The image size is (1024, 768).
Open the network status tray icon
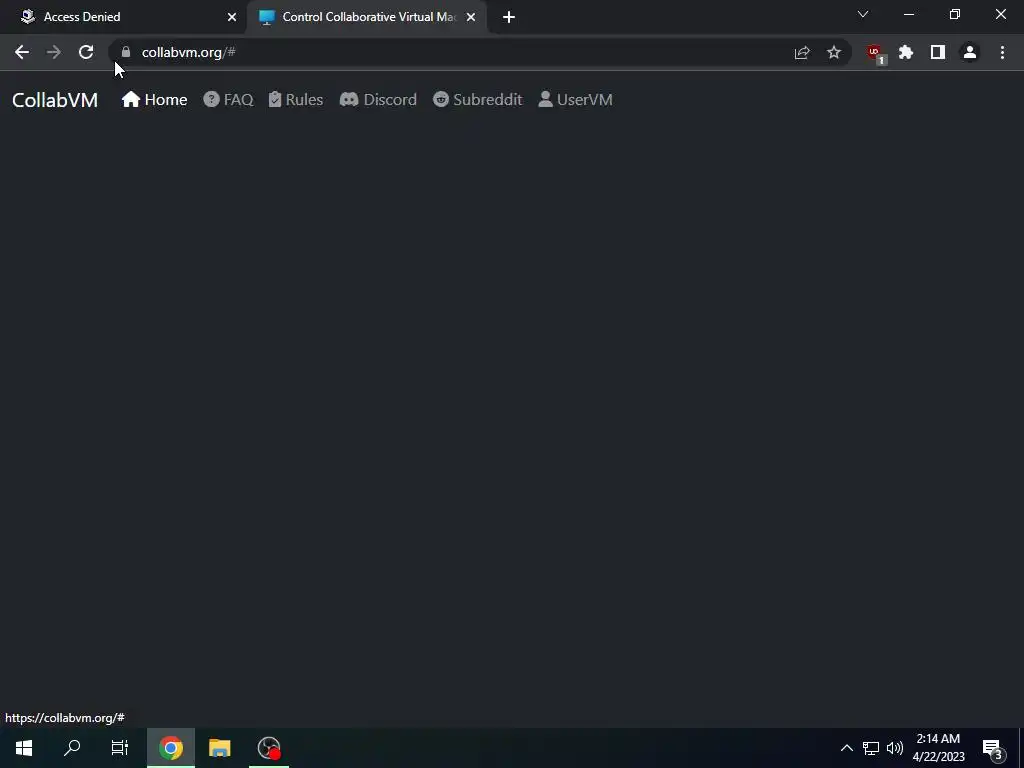point(871,748)
